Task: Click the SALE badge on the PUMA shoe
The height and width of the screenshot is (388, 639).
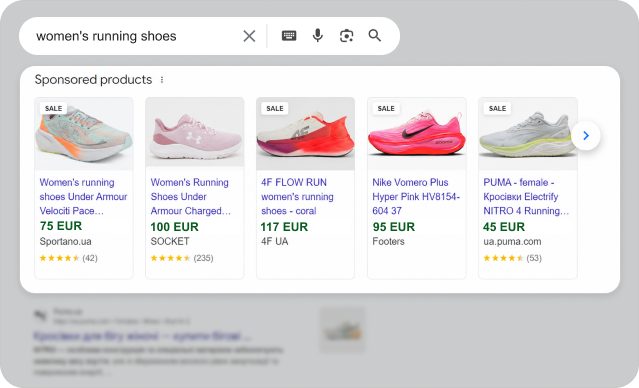Action: (x=497, y=108)
